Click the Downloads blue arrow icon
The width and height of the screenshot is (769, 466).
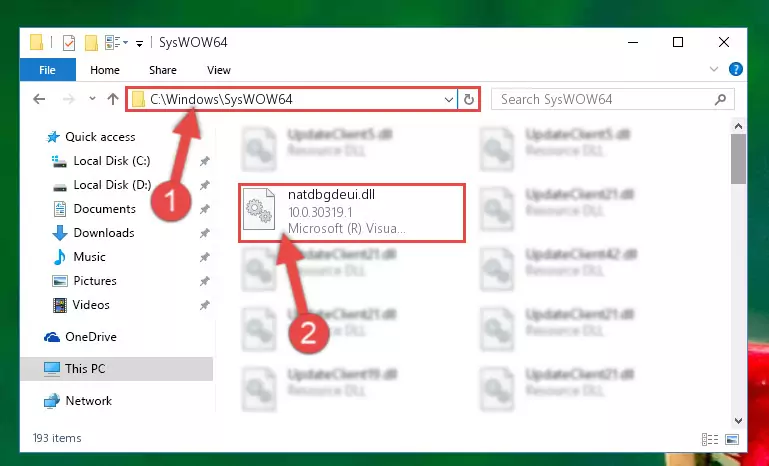click(60, 233)
